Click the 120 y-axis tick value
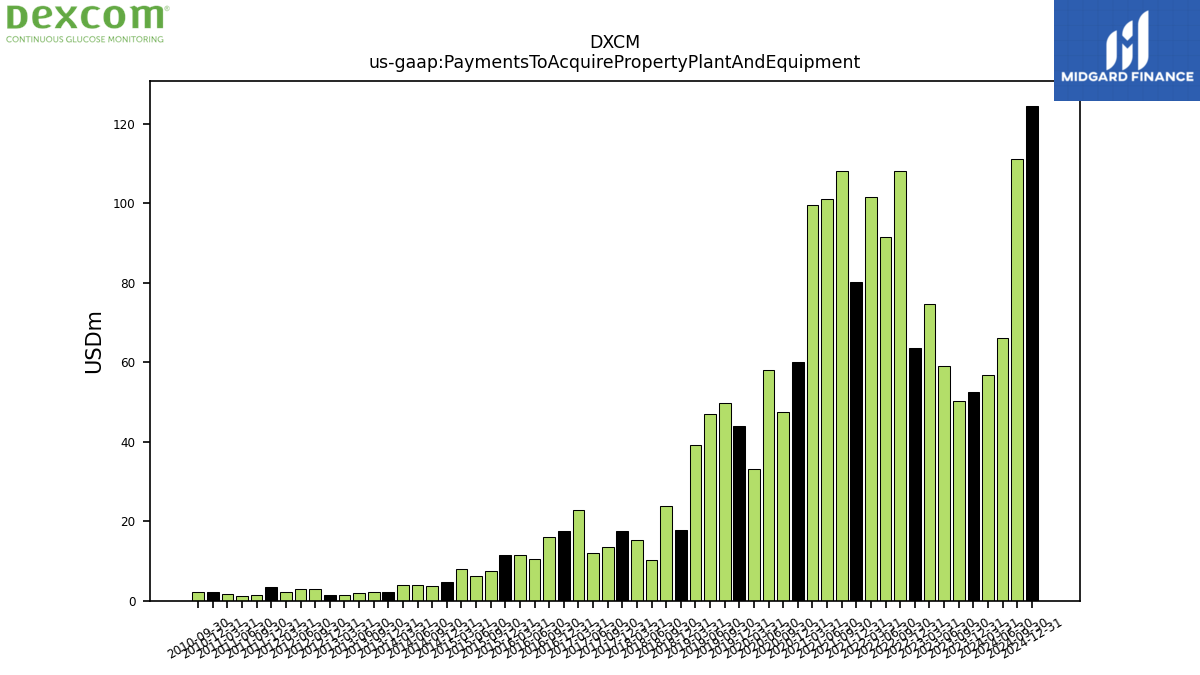1200x675 pixels. [x=124, y=125]
